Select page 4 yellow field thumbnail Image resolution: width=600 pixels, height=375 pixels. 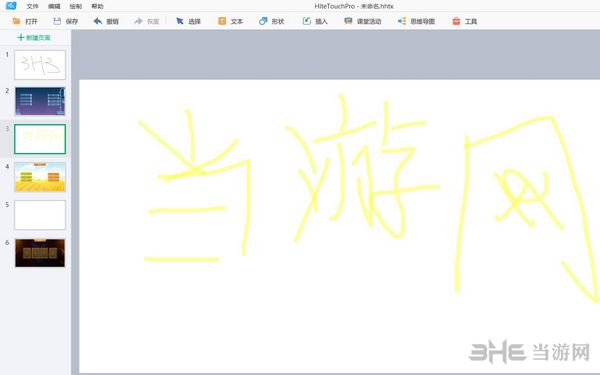pyautogui.click(x=40, y=177)
